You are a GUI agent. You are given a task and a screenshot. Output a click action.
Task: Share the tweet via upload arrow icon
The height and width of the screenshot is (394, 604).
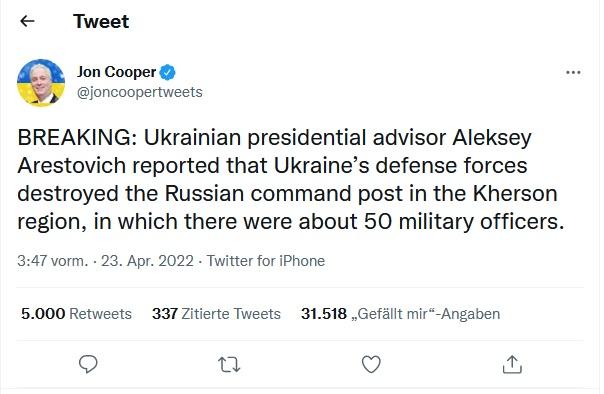click(512, 364)
